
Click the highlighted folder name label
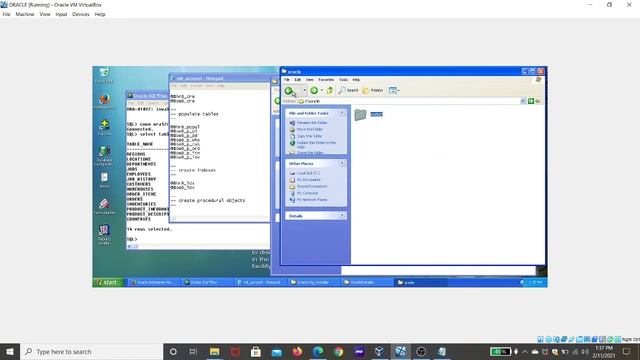pyautogui.click(x=376, y=114)
